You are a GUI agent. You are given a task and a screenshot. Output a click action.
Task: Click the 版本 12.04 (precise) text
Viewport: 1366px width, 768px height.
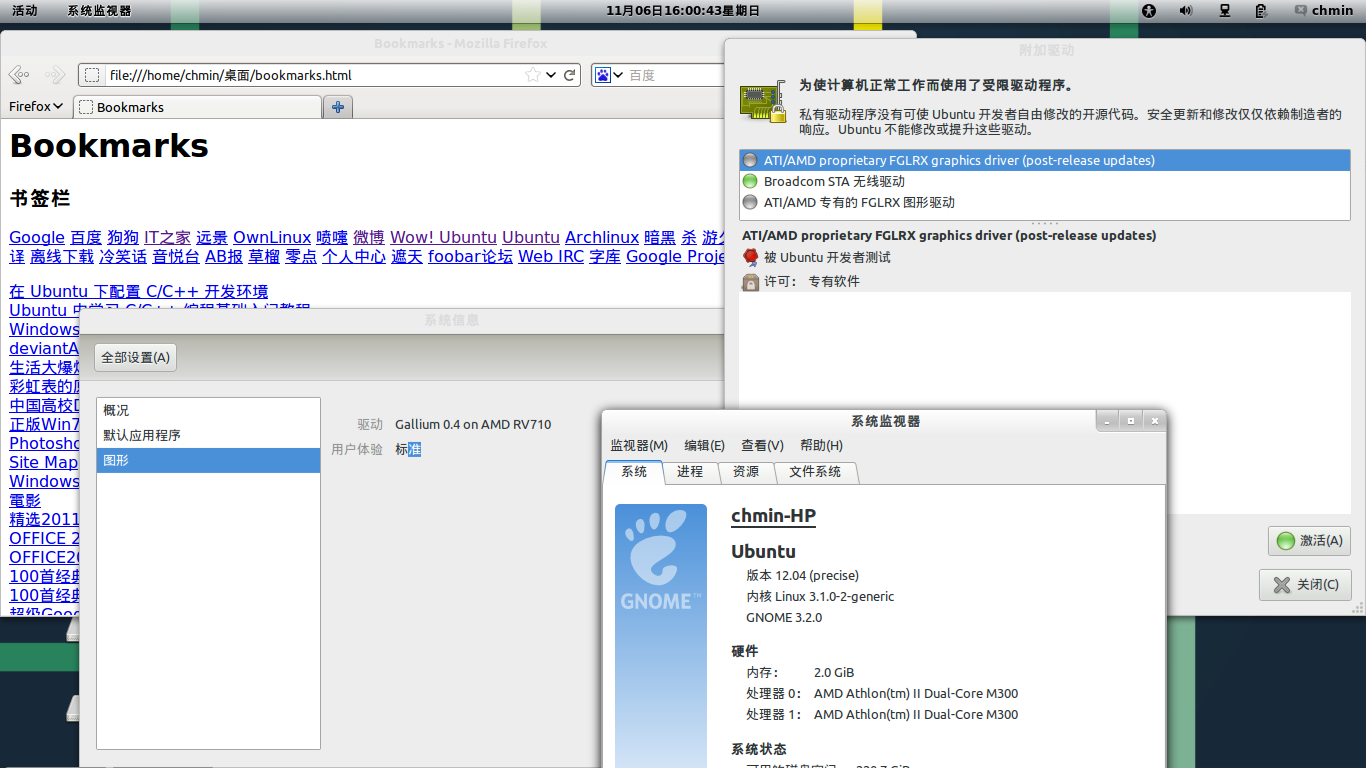pos(803,575)
